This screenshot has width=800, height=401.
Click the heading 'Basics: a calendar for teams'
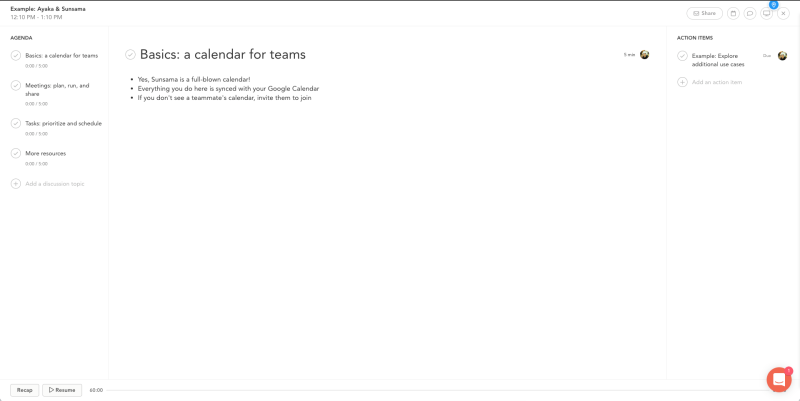click(223, 55)
